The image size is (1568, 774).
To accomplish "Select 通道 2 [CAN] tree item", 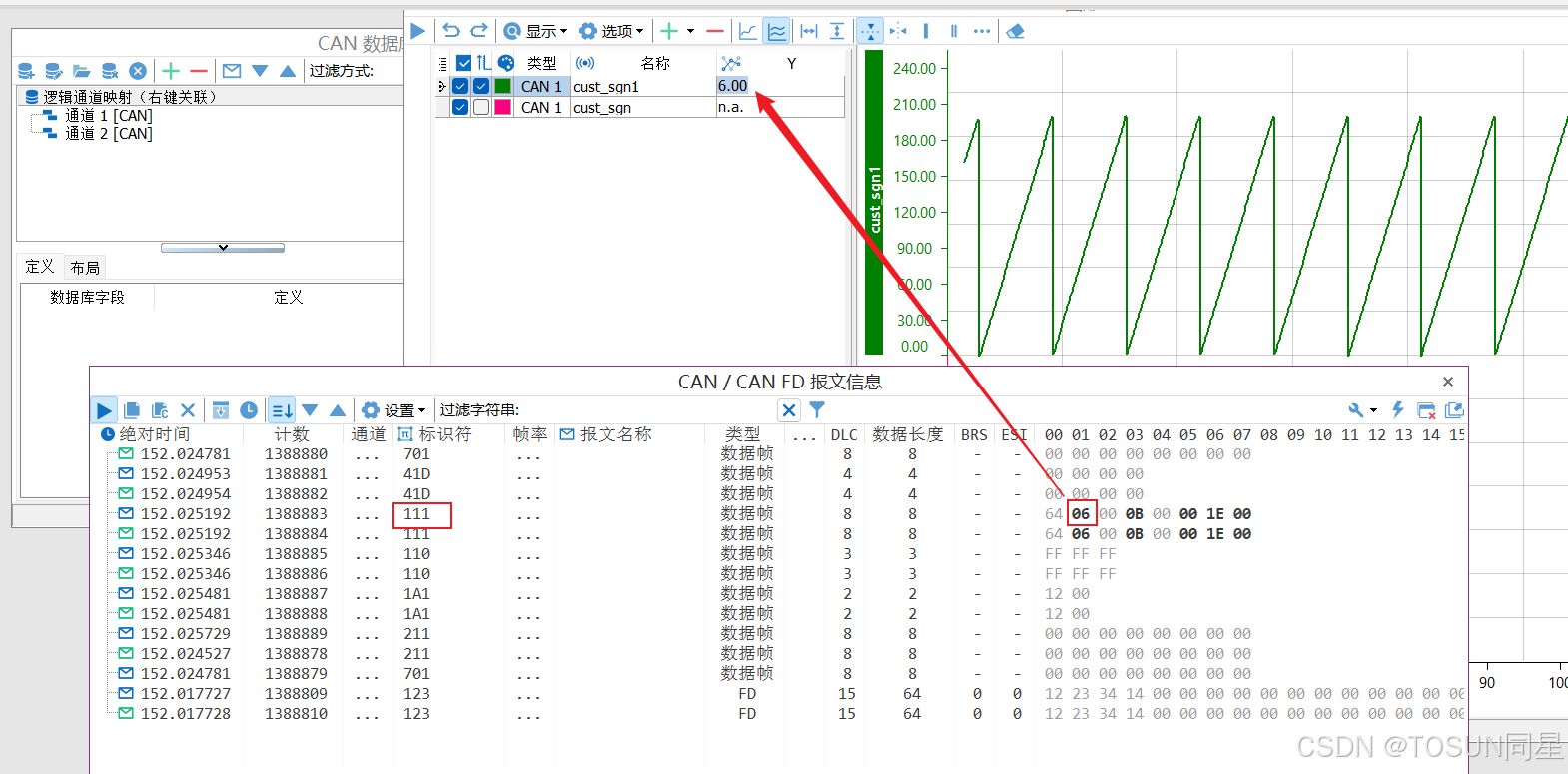I will coord(109,133).
